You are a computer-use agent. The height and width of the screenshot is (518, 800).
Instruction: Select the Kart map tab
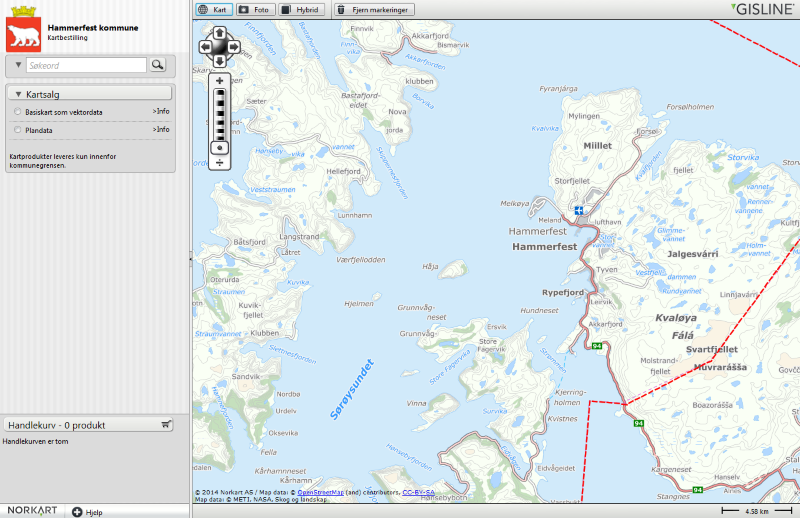click(213, 9)
